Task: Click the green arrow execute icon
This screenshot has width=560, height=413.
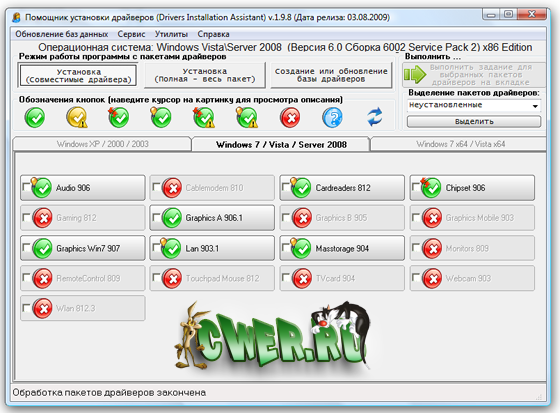Action: point(415,75)
